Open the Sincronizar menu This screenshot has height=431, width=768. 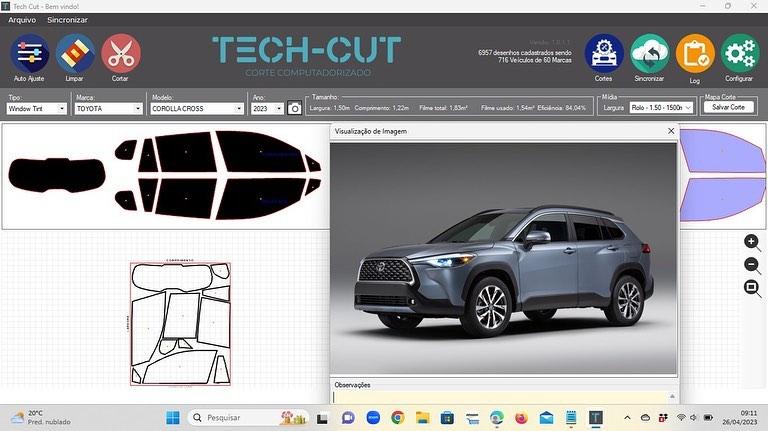click(x=67, y=20)
